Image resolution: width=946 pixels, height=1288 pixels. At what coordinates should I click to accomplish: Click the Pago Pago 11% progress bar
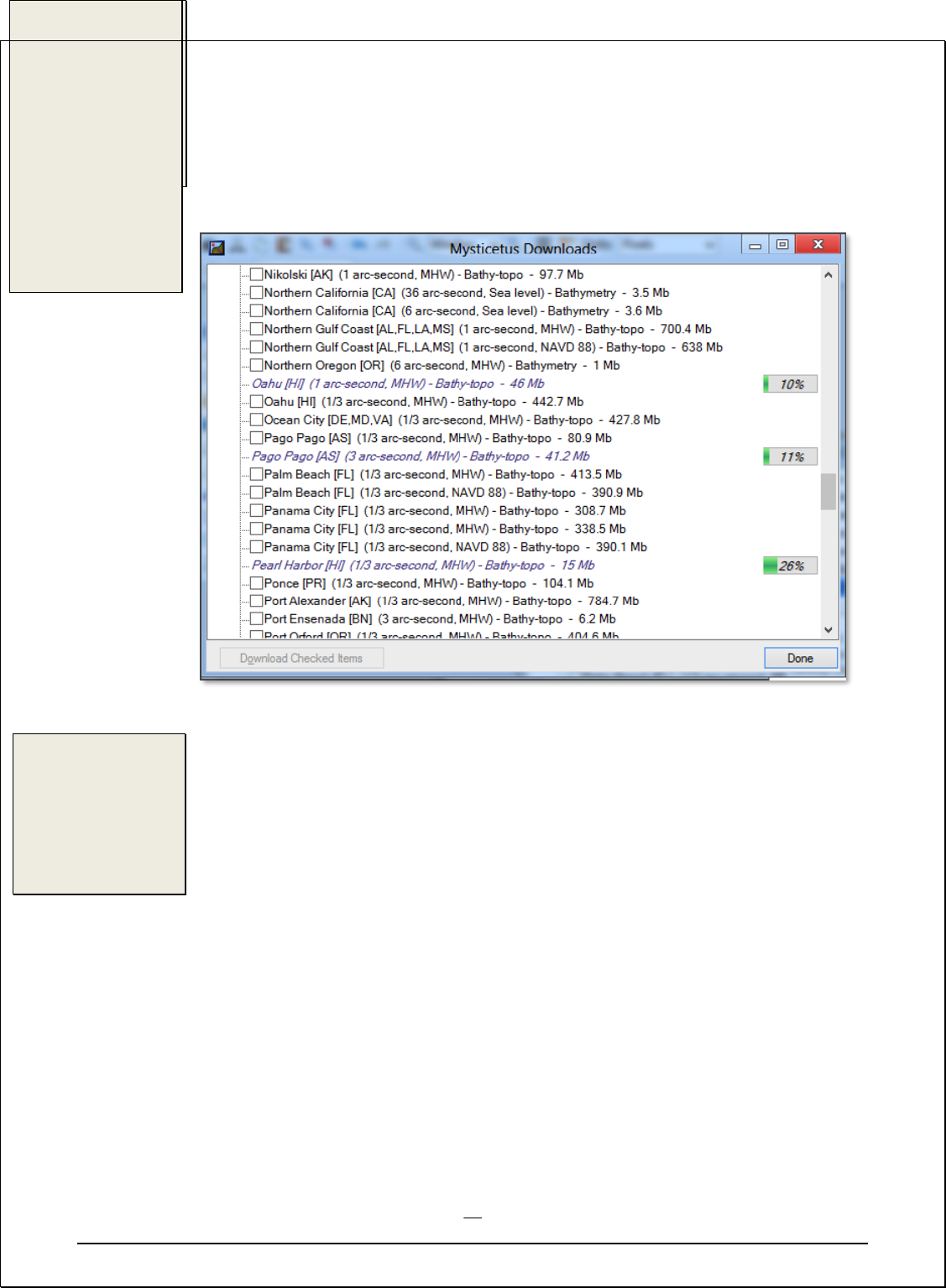790,456
